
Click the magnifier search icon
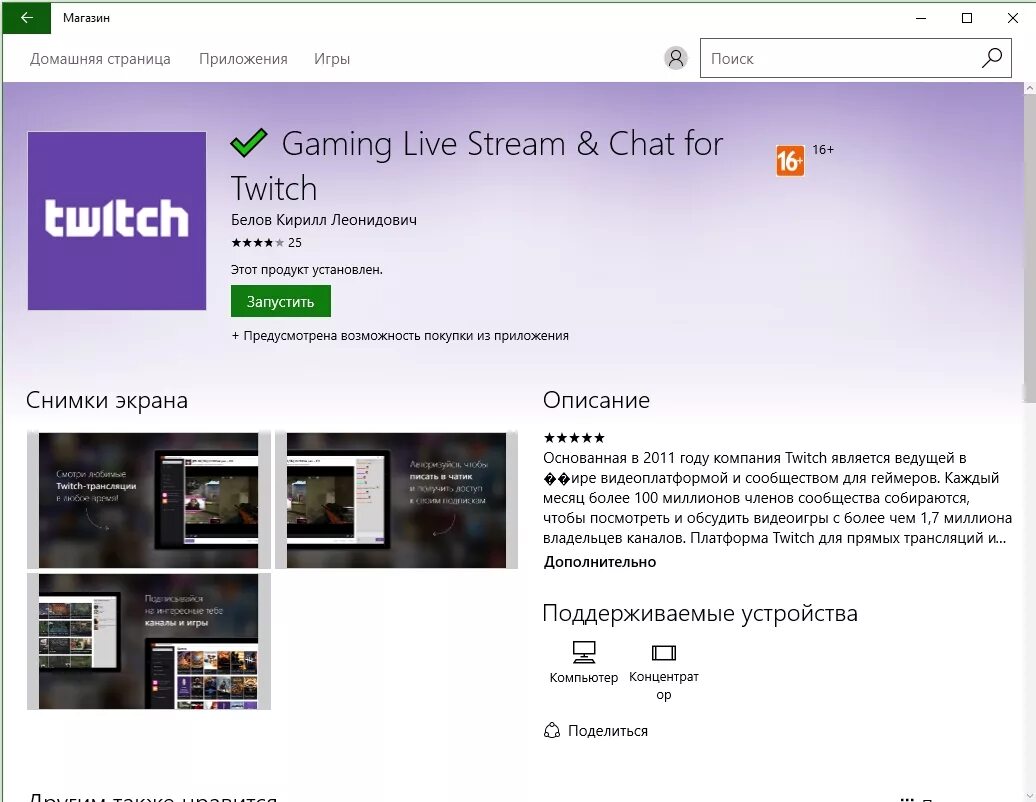(x=991, y=58)
